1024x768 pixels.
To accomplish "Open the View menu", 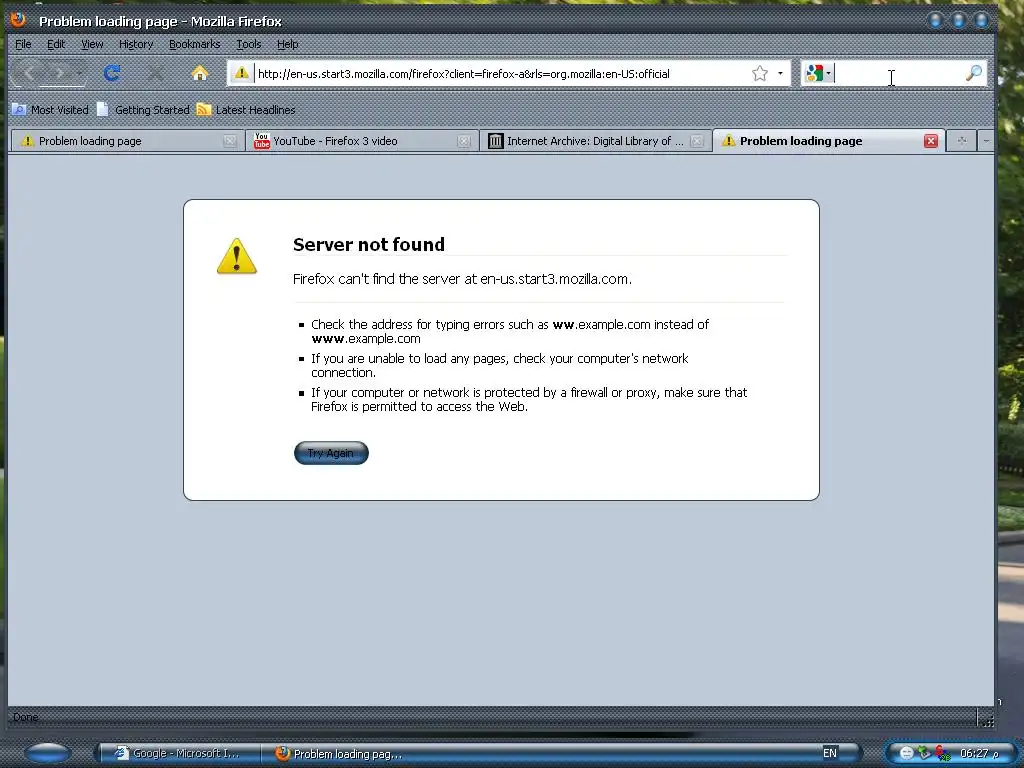I will click(92, 44).
